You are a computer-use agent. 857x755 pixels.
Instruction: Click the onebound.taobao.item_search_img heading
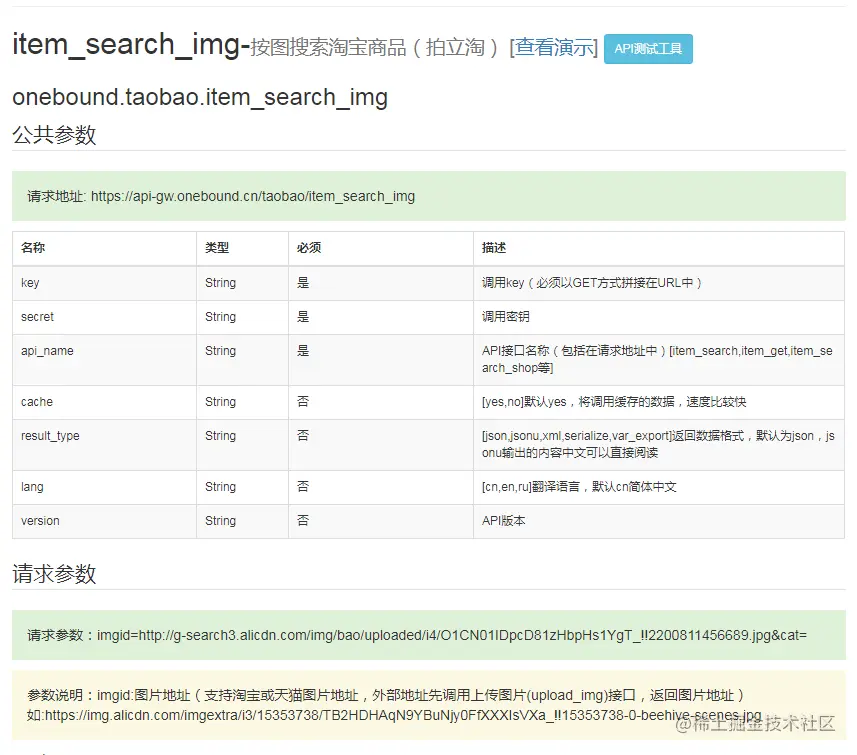[200, 97]
